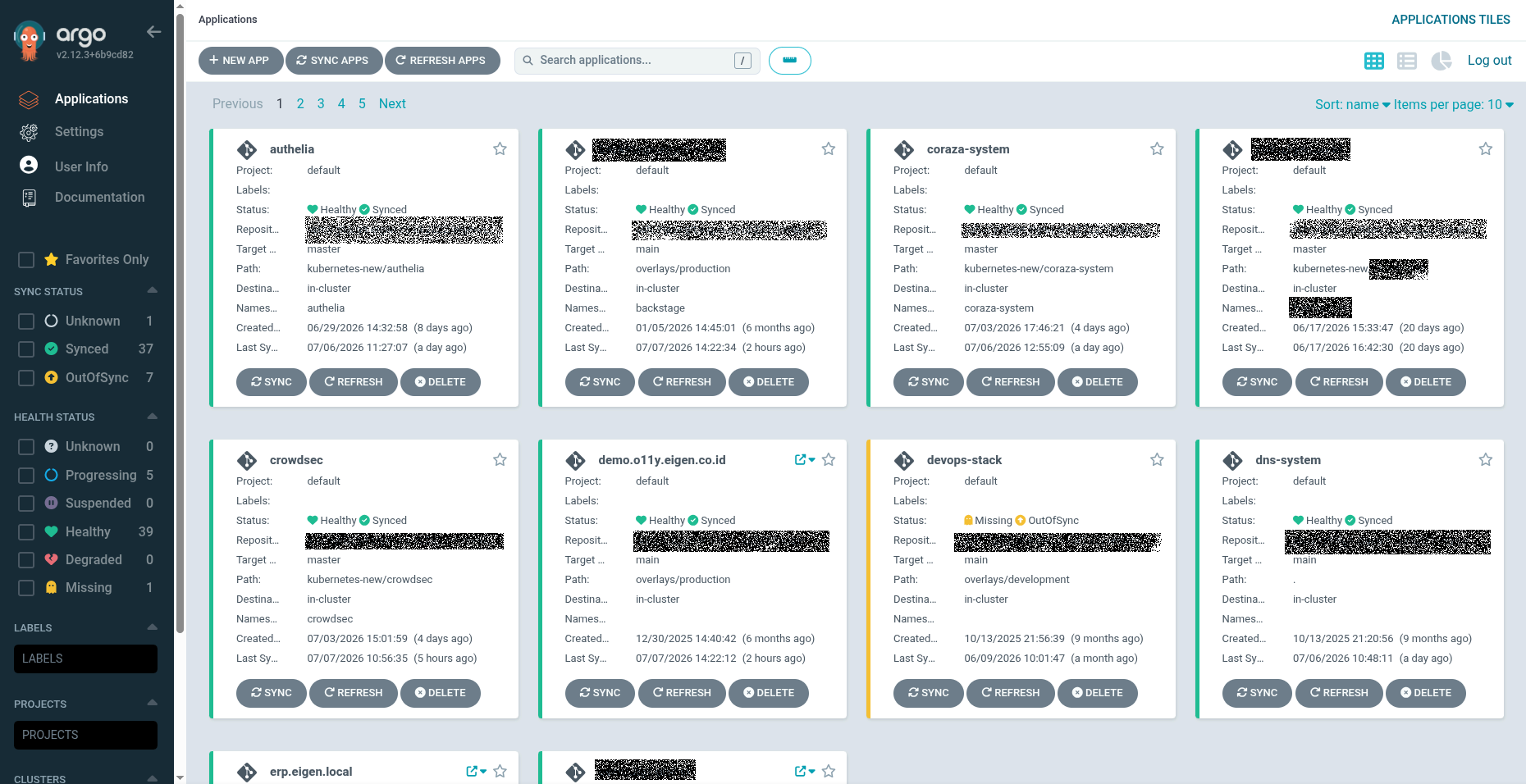Click git icon on authelia tile
This screenshot has height=784, width=1526.
247,150
